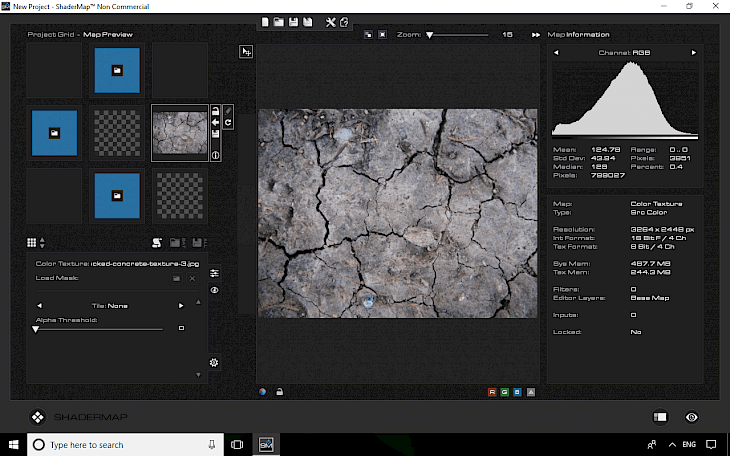Open info icon on the selected map
The height and width of the screenshot is (456, 730).
click(215, 156)
